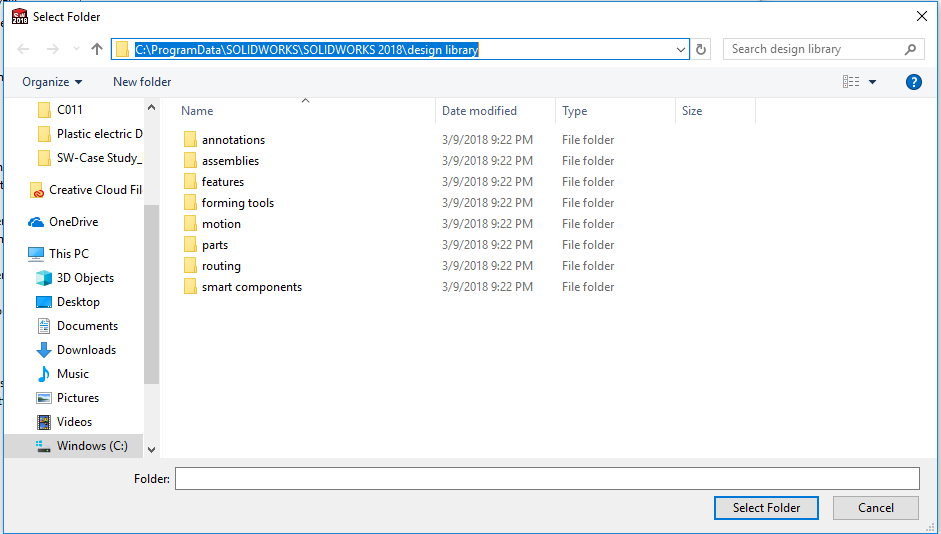941x534 pixels.
Task: Click the SOLIDWORKS 2018 title bar icon
Action: point(20,17)
